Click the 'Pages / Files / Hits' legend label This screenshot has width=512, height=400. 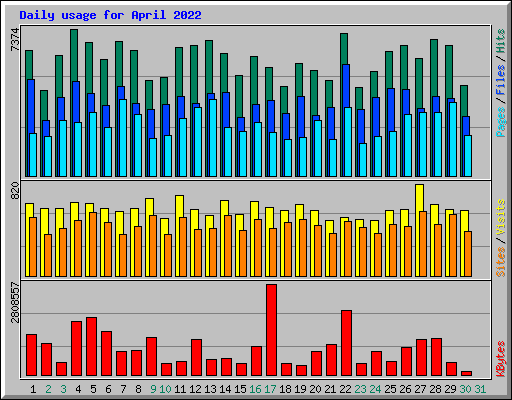(500, 83)
